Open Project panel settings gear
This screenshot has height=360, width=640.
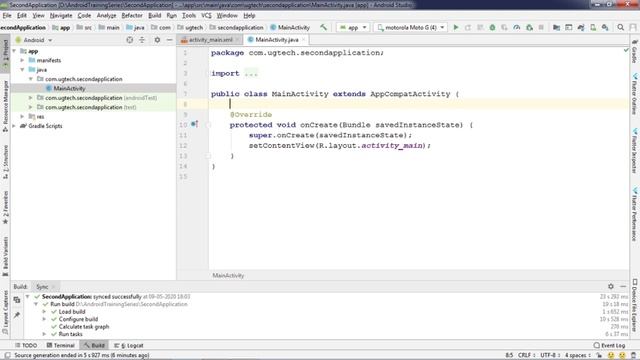tap(157, 40)
